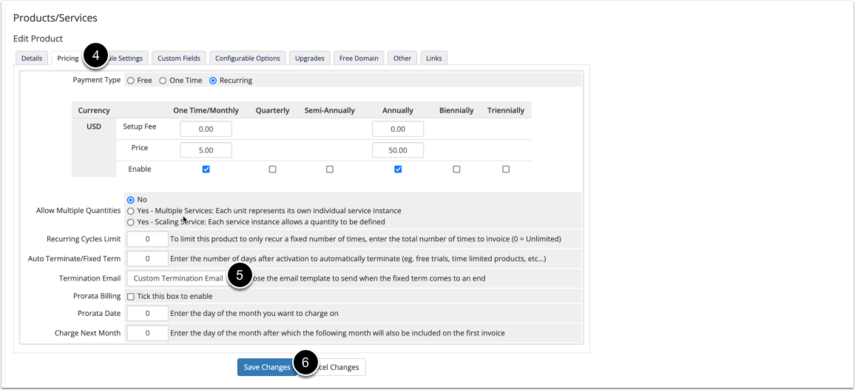This screenshot has width=855, height=390.
Task: Click the Save Changes button
Action: [267, 367]
